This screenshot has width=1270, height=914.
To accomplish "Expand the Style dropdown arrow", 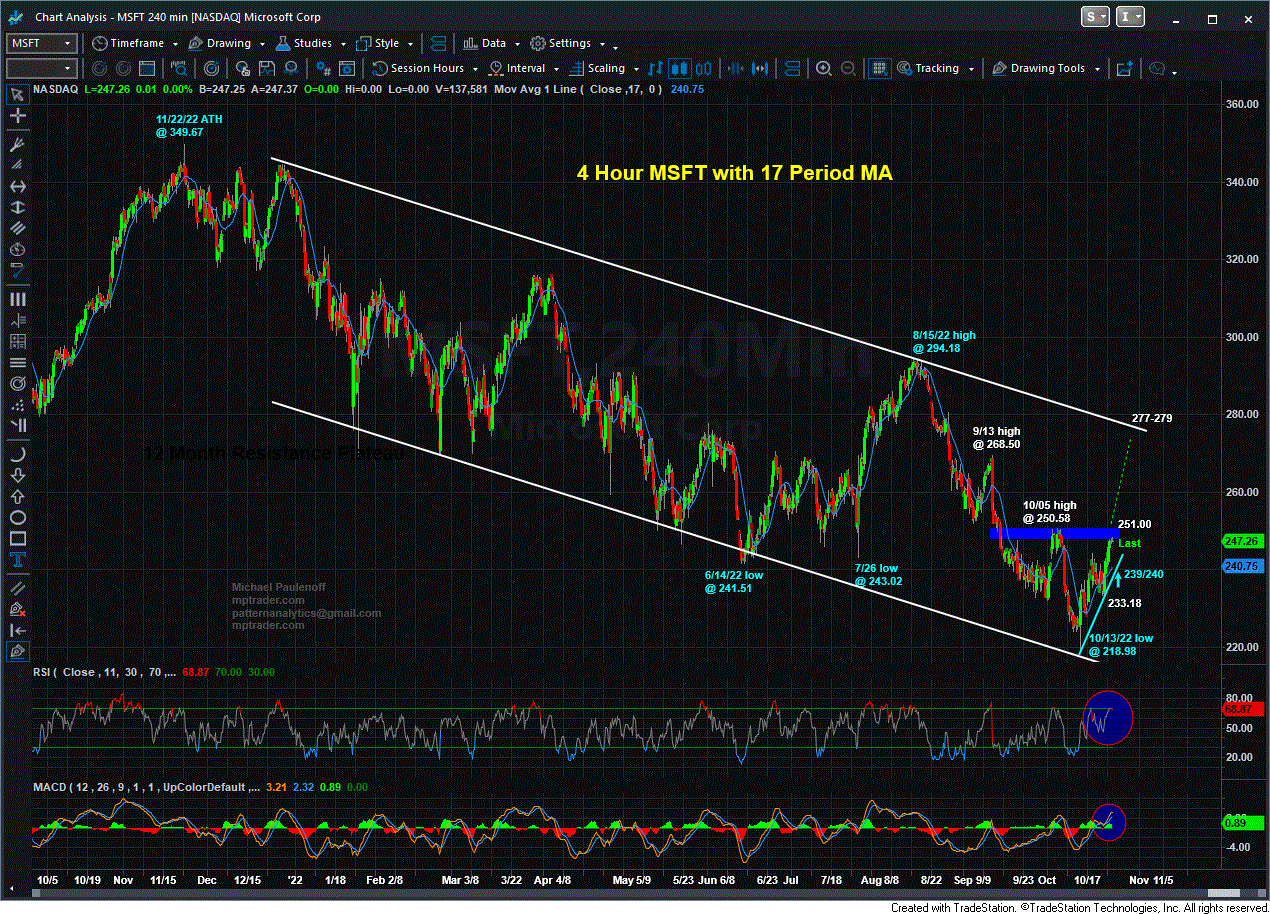I will (411, 44).
